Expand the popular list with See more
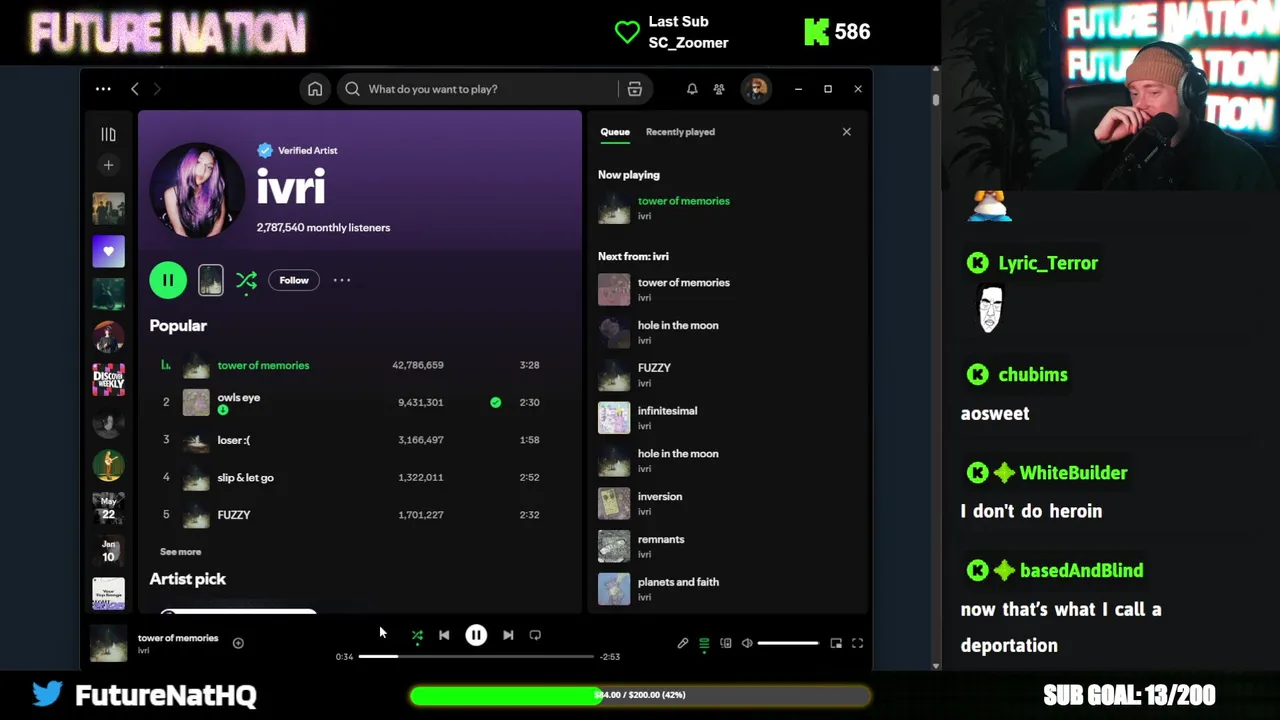Image resolution: width=1280 pixels, height=720 pixels. [180, 552]
